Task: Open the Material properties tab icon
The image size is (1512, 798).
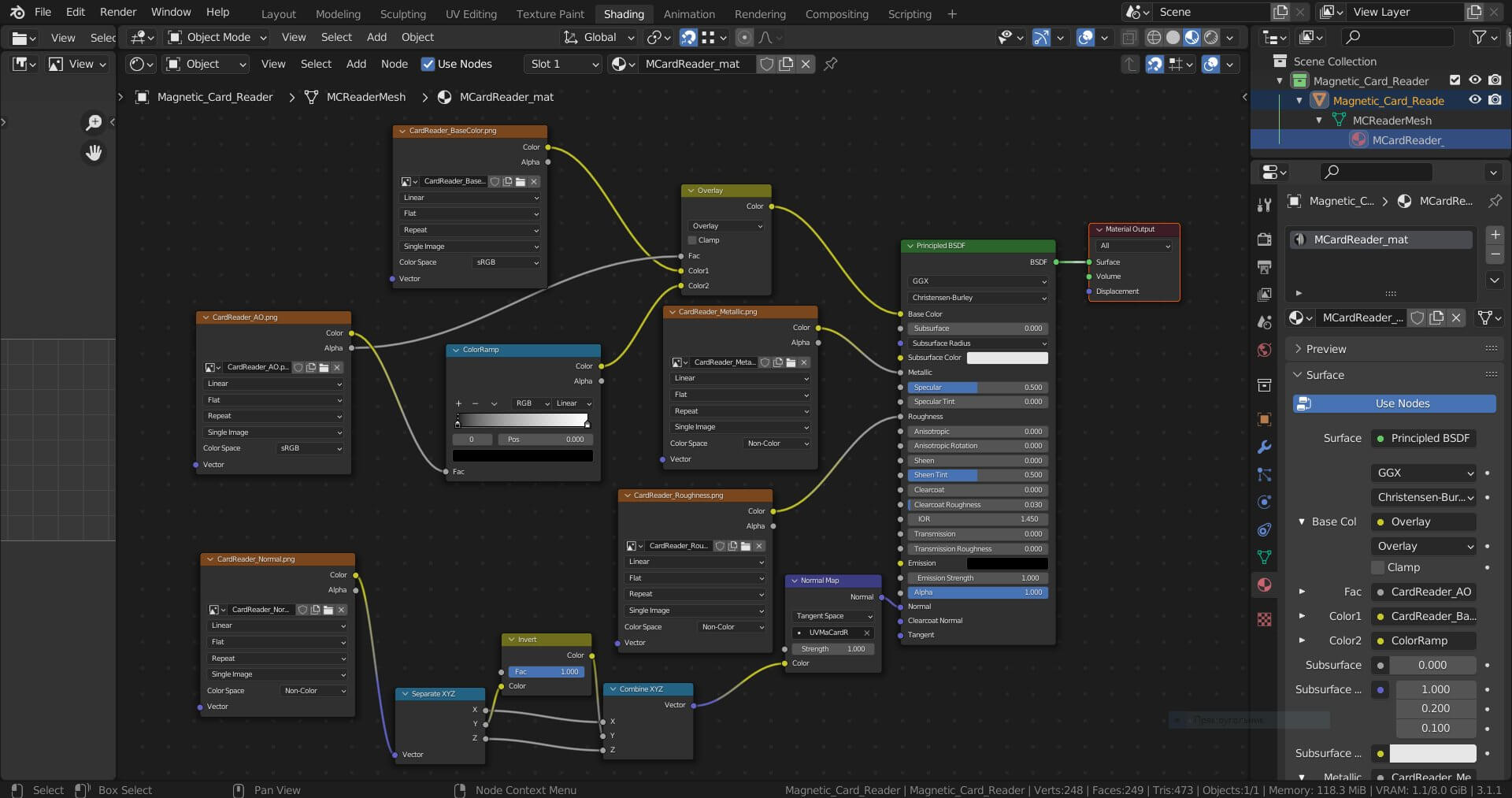Action: 1264,585
